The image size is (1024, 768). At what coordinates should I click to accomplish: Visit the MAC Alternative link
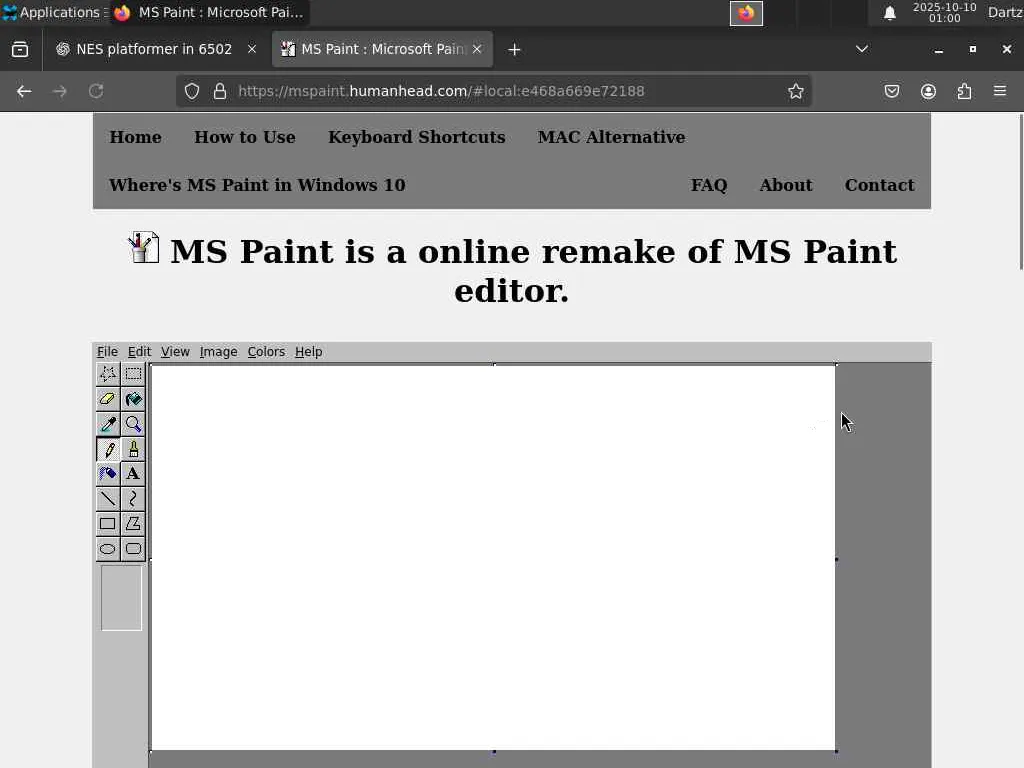[x=611, y=137]
